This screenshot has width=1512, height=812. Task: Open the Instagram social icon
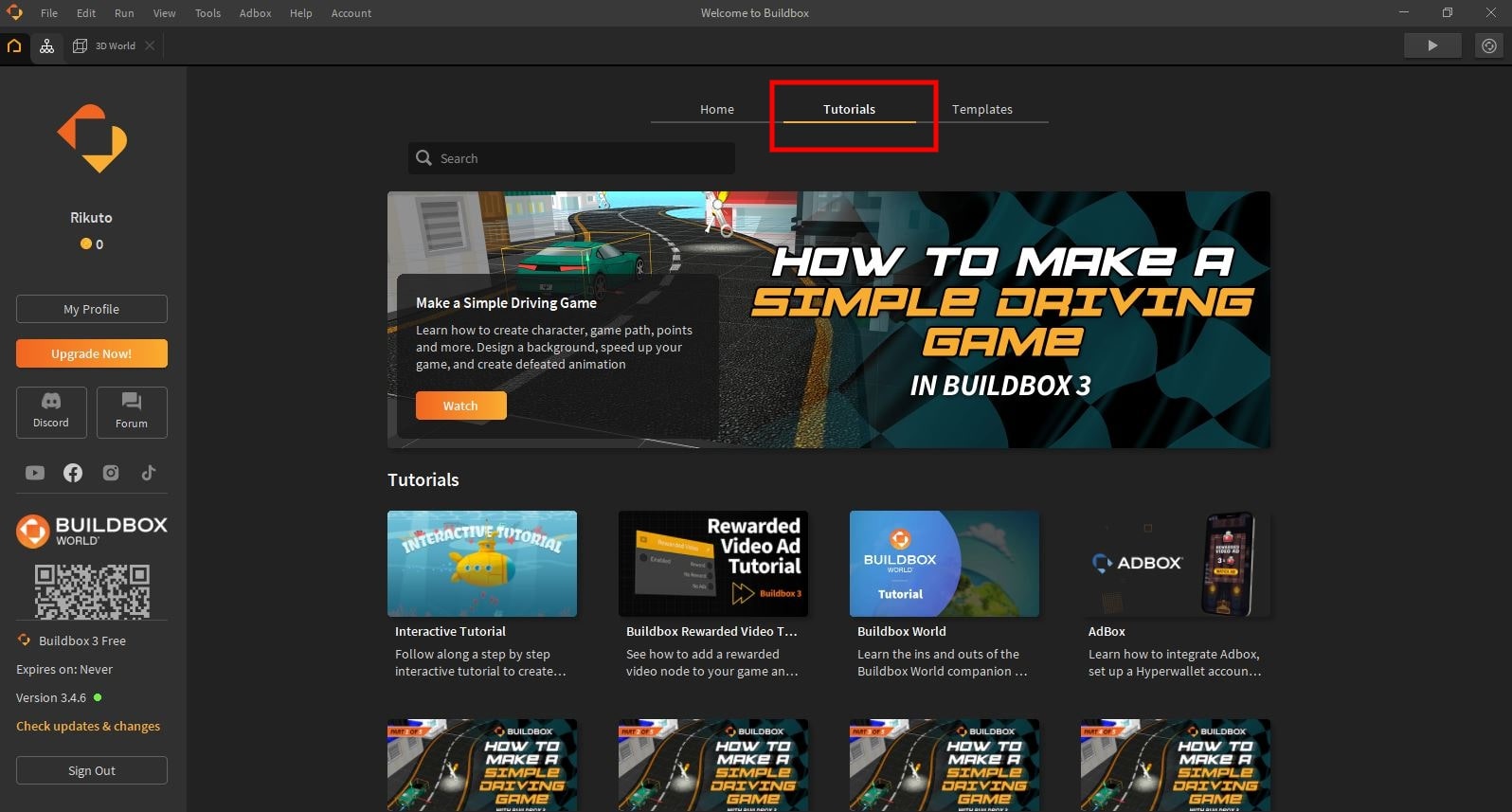click(x=111, y=473)
